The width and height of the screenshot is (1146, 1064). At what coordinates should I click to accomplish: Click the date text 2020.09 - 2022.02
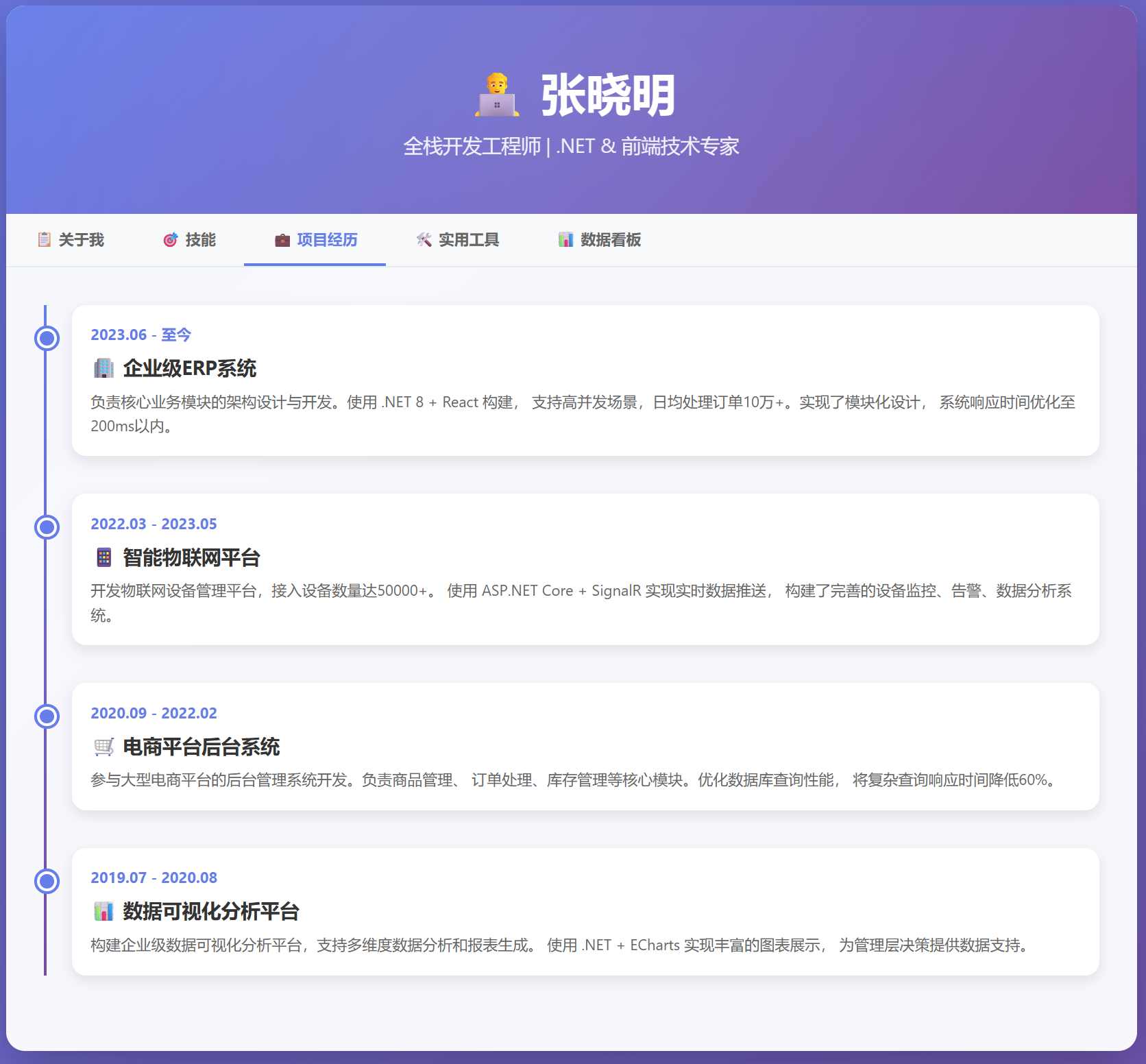(x=154, y=713)
